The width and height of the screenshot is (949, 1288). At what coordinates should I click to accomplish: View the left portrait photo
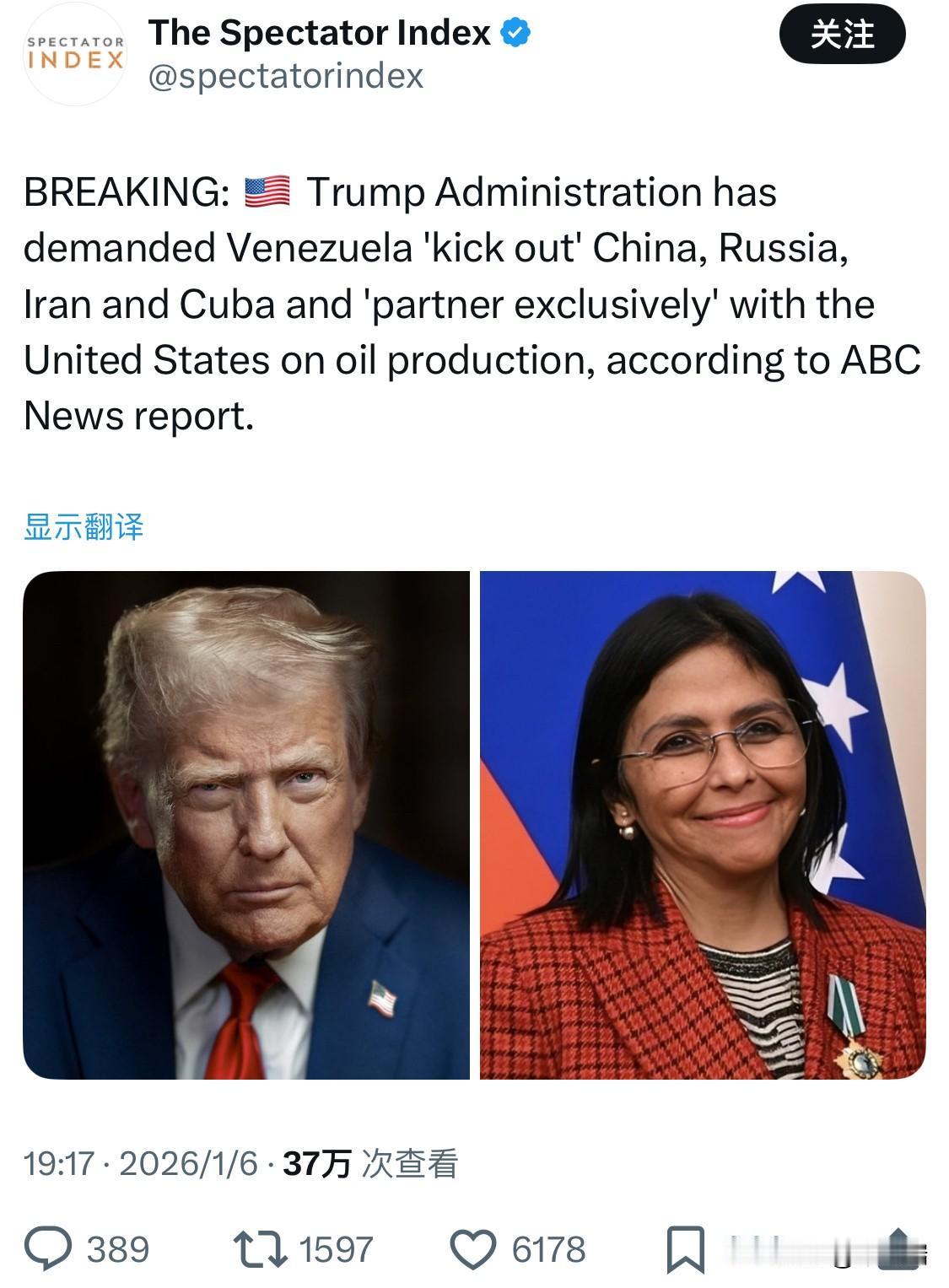click(x=246, y=825)
